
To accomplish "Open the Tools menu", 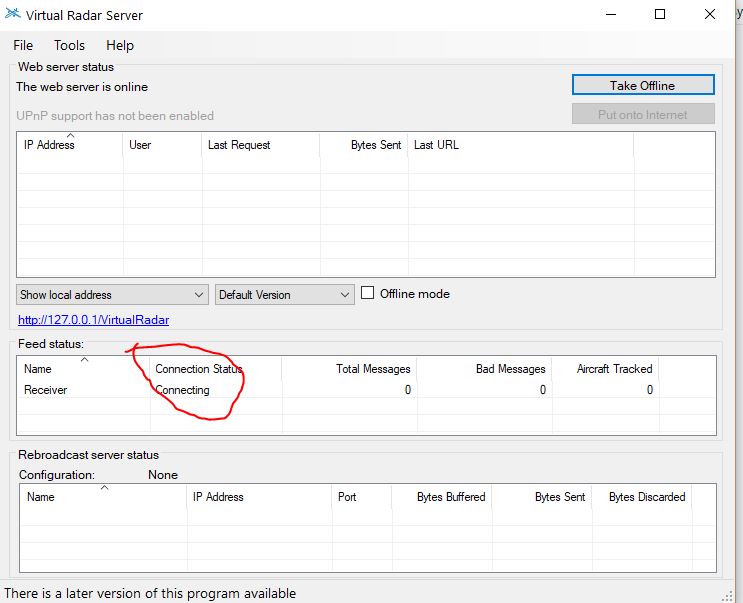I will [69, 45].
